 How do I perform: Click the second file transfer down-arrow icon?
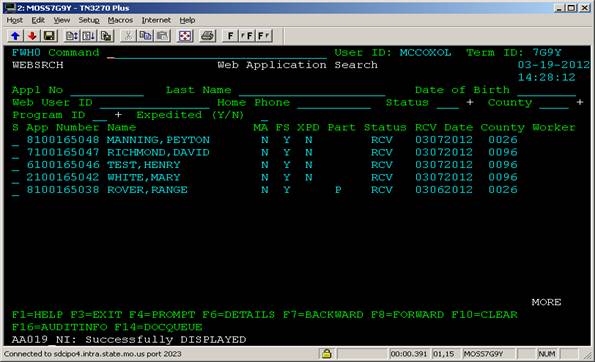[89, 36]
